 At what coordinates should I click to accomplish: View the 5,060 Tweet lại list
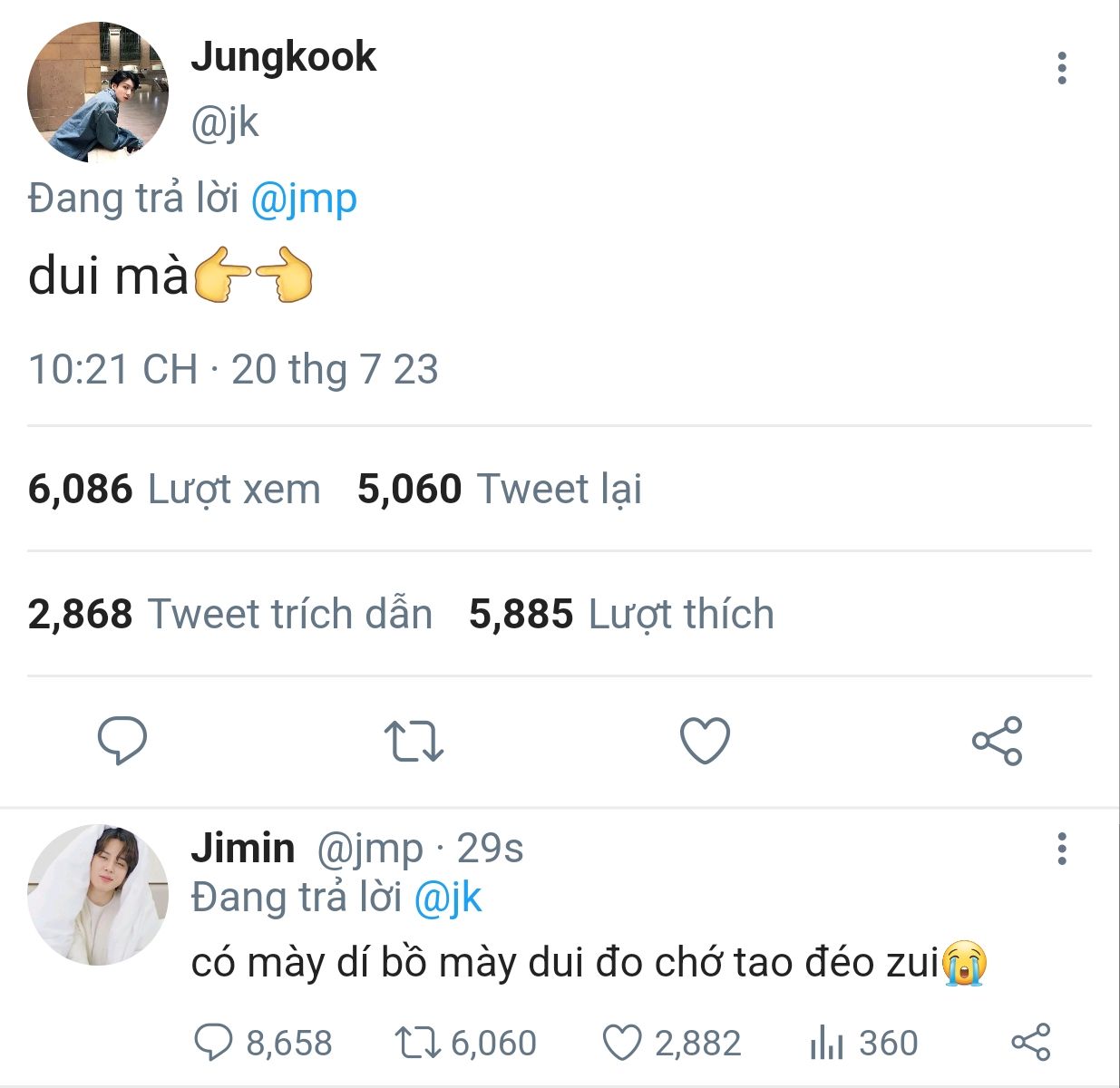point(499,490)
